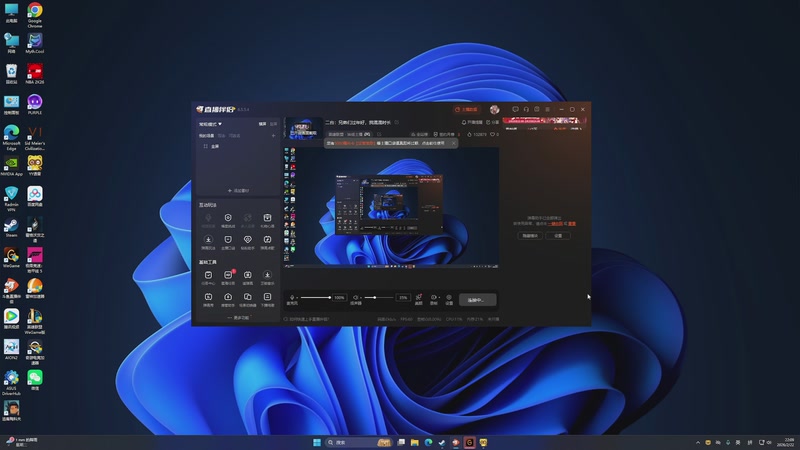Screen dimensions: 800x450
Task: Open File Explorer from the taskbar
Action: 414,442
